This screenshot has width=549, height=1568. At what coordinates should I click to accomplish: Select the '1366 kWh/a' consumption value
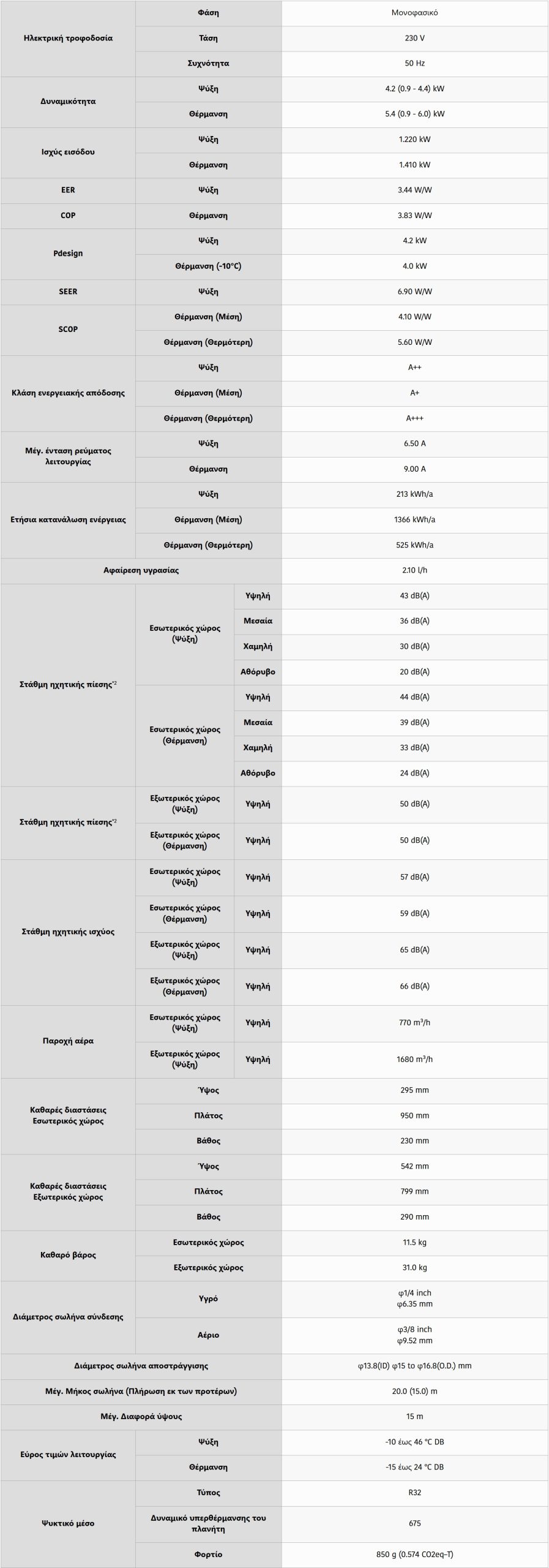point(414,519)
